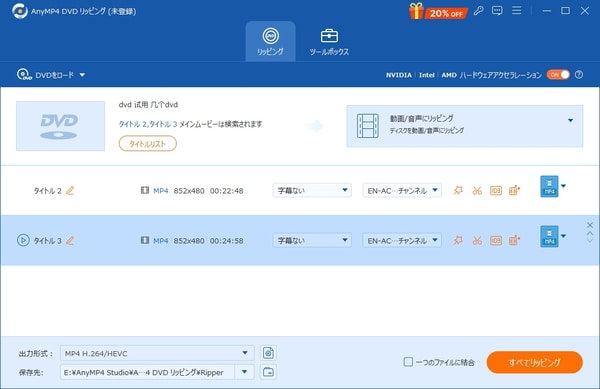This screenshot has height=389, width=600.
Task: Open 保存先 path dropdown arrow
Action: tap(245, 372)
